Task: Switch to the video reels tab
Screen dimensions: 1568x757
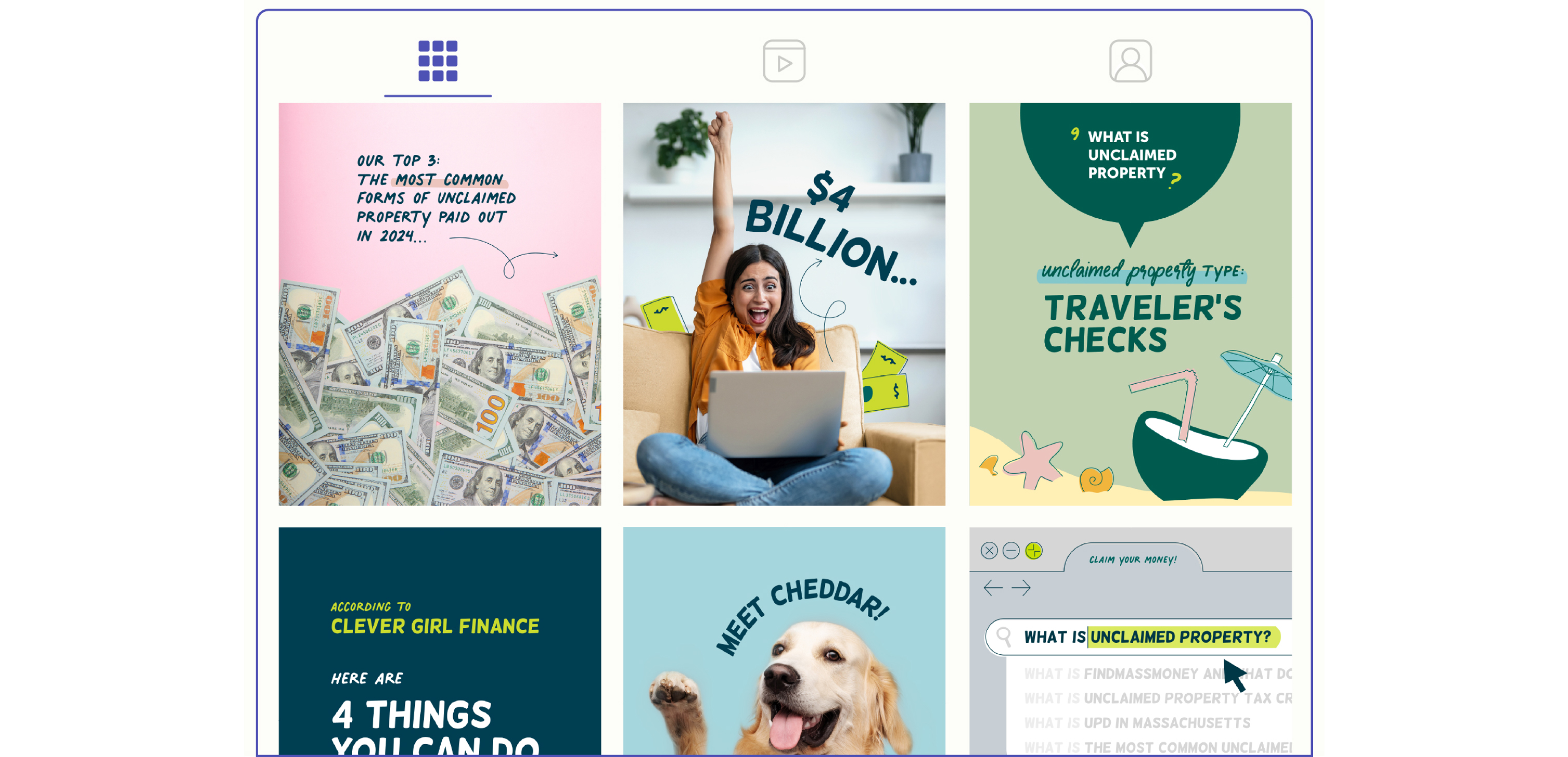Action: (x=784, y=62)
